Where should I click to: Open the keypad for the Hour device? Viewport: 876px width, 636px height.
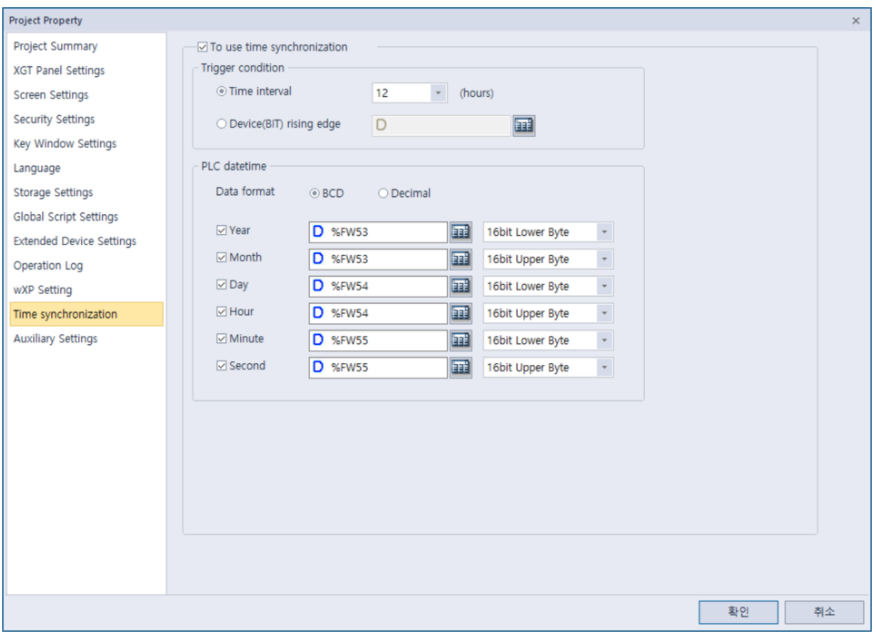463,313
